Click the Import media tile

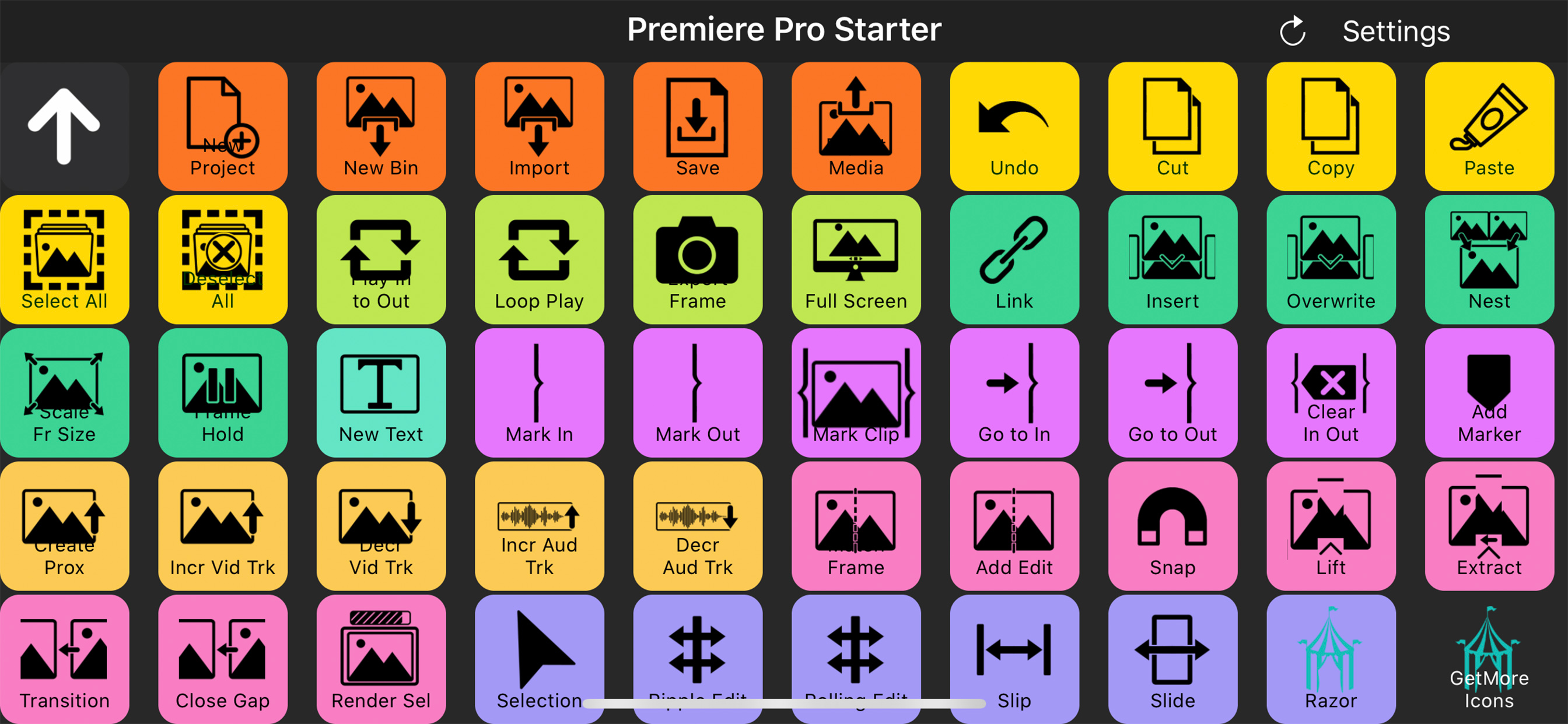coord(540,126)
